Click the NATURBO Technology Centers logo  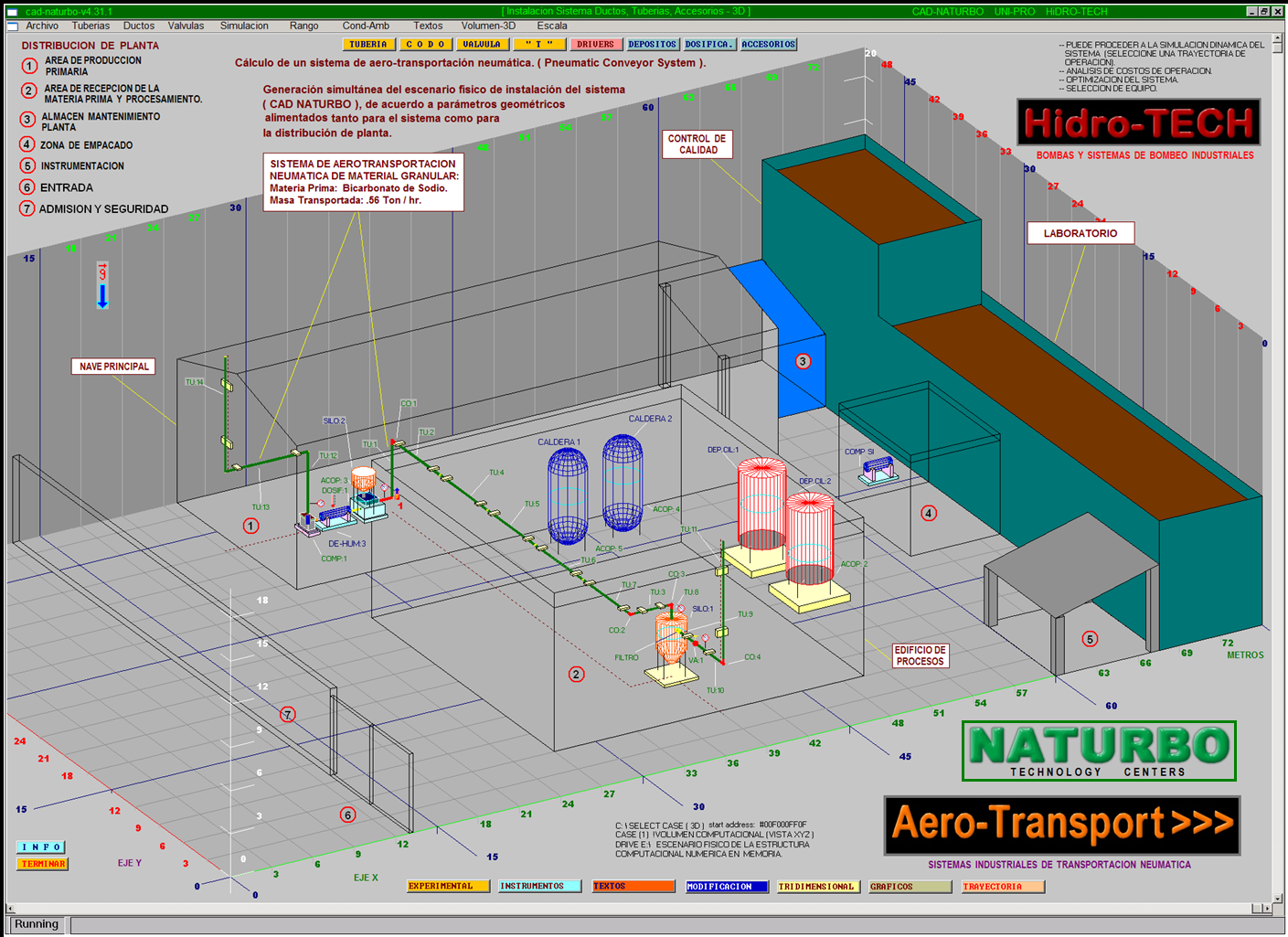1099,751
